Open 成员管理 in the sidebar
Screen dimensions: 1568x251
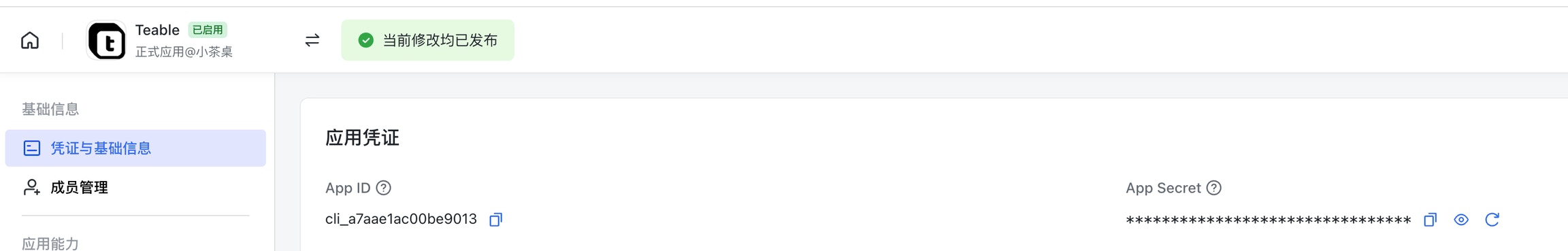click(135, 187)
